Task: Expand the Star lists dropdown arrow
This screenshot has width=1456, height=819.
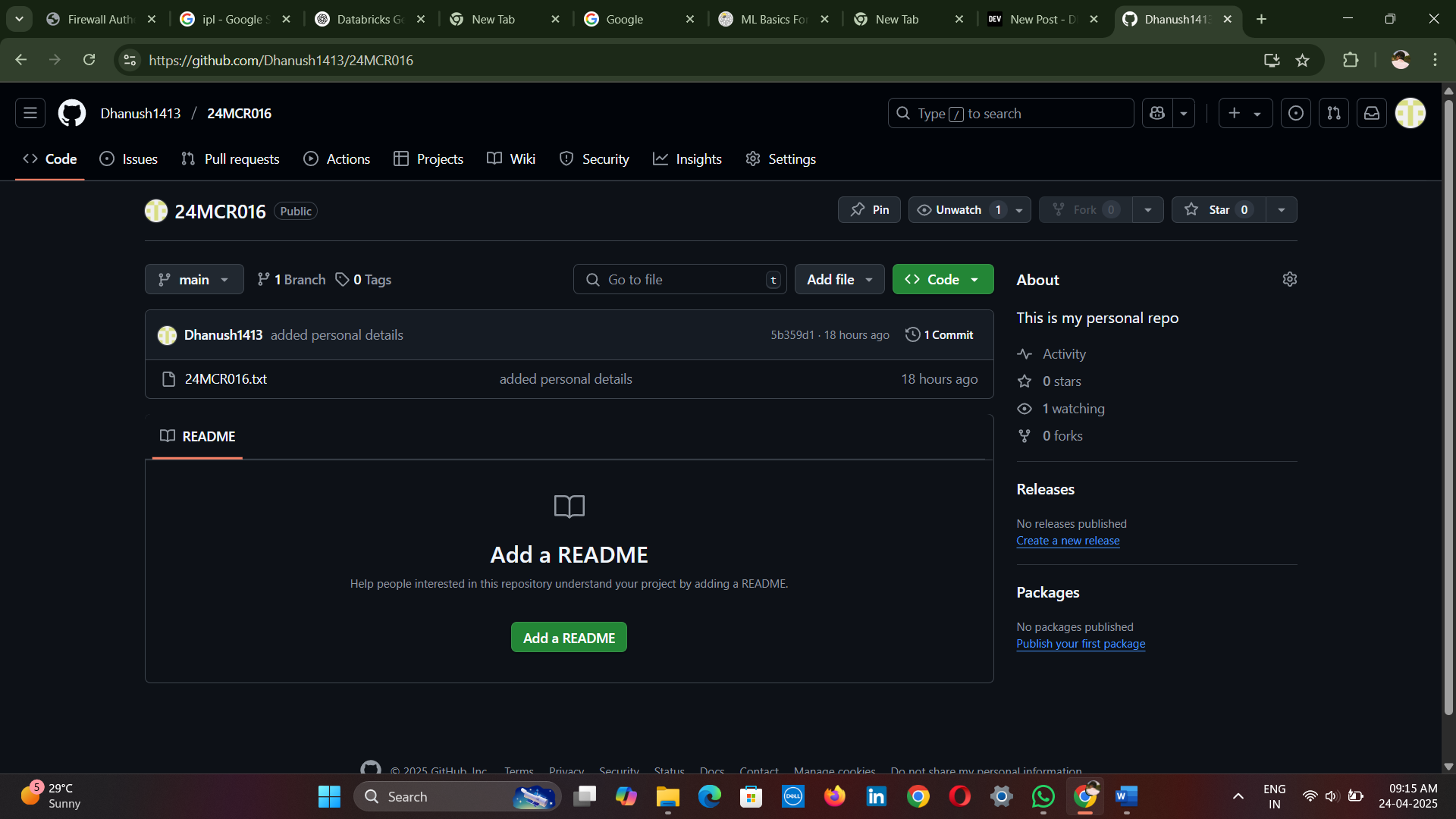Action: [x=1282, y=210]
